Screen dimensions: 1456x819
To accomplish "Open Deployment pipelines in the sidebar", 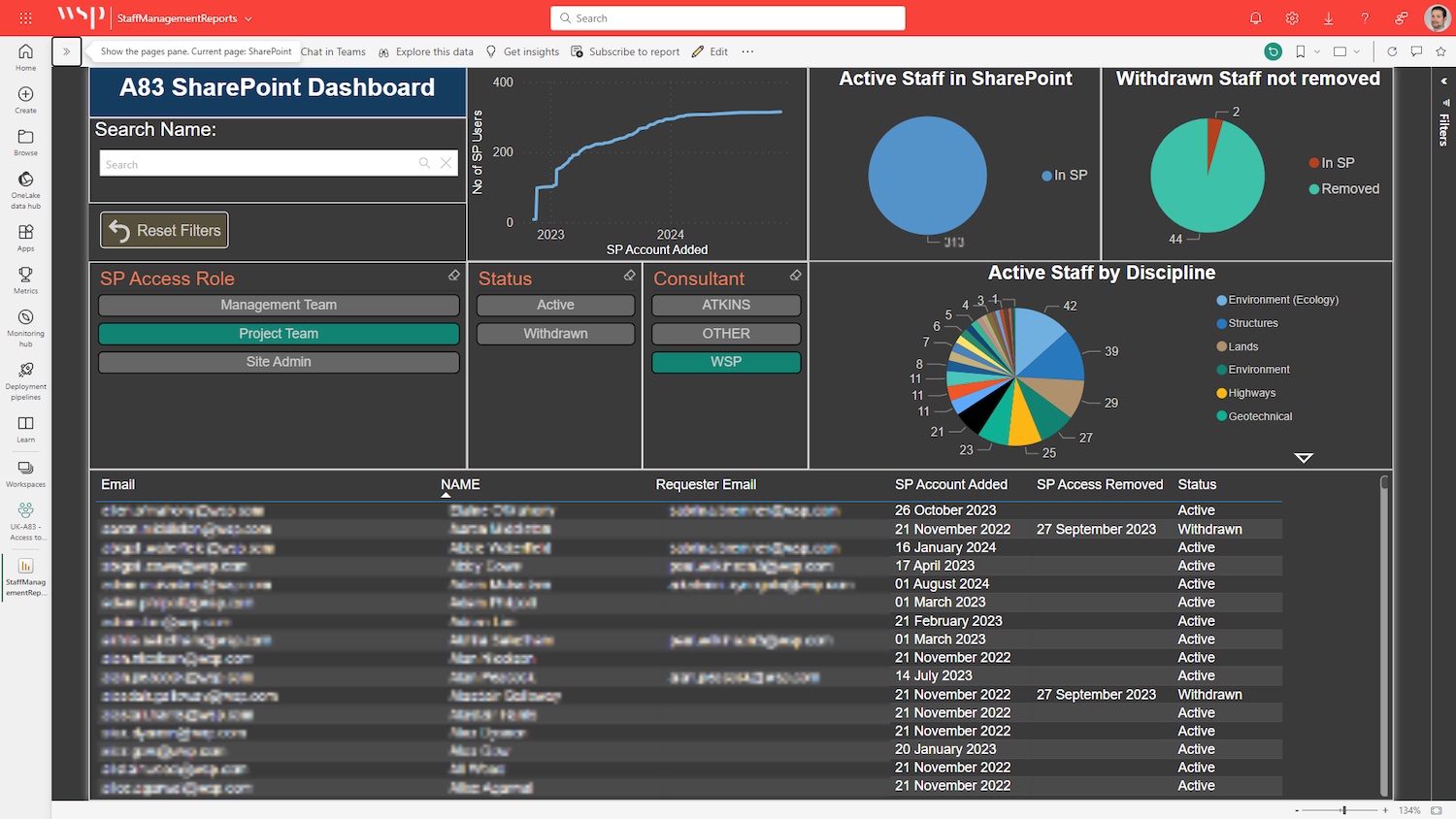I will pos(26,380).
